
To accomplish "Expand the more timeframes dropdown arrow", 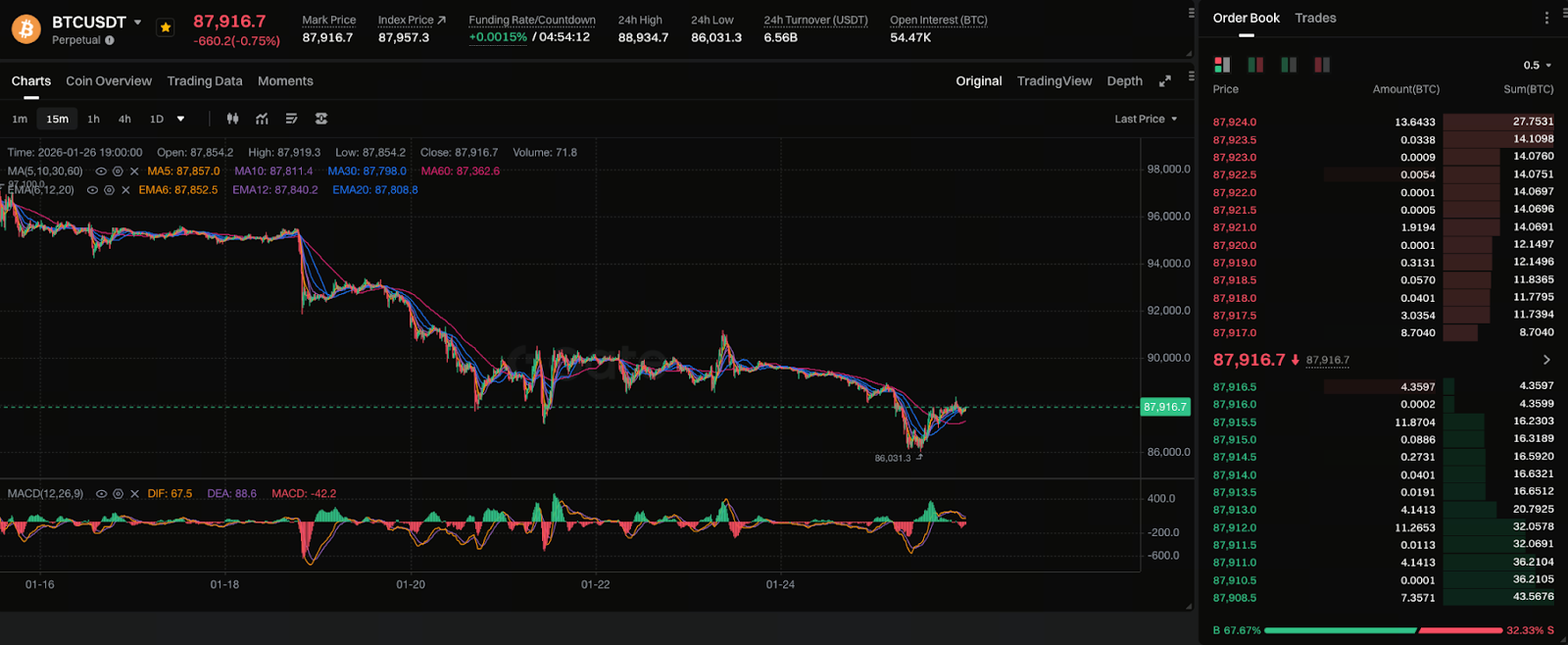I will click(x=180, y=119).
